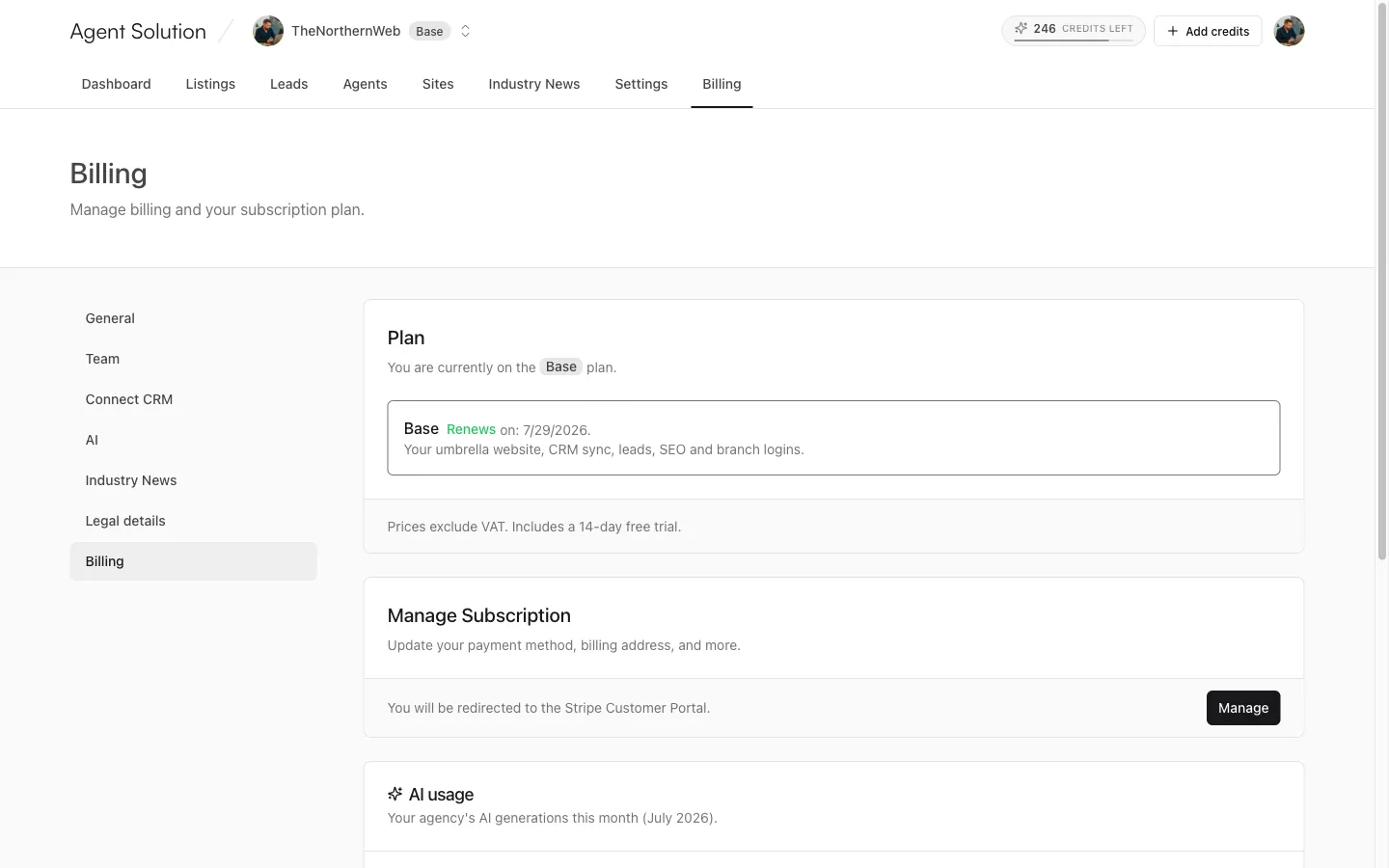Click the Base badge in plan description
Screen dimensions: 1389x868
560,366
